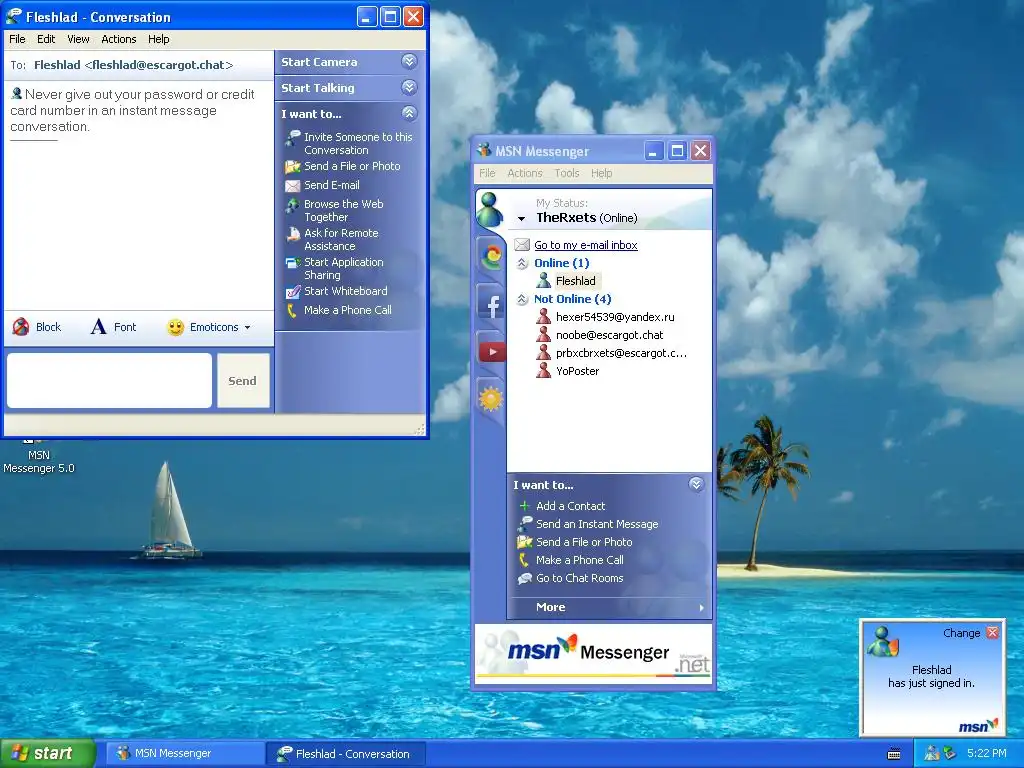The image size is (1024, 768).
Task: Open the File menu in Conversation window
Action: click(x=17, y=39)
